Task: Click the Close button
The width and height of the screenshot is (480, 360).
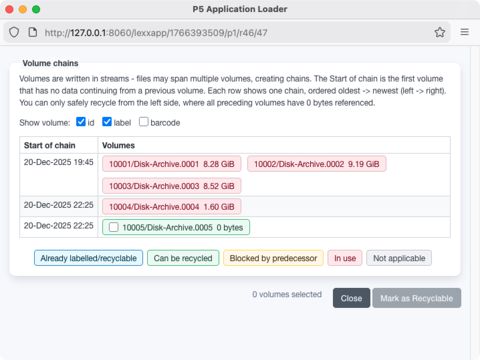Action: [x=351, y=298]
